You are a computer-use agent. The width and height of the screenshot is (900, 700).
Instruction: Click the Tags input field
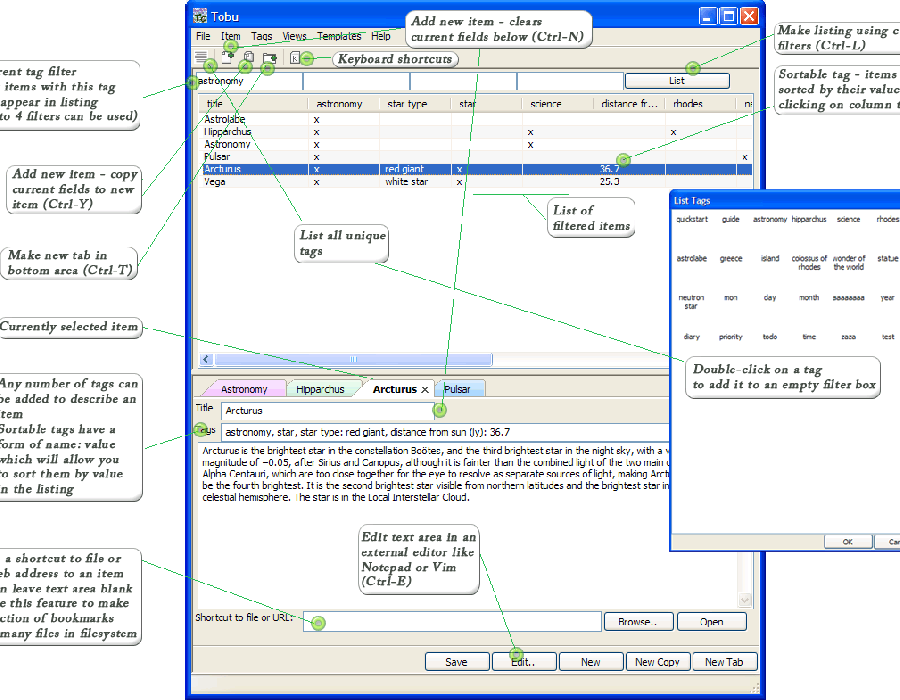tap(445, 432)
